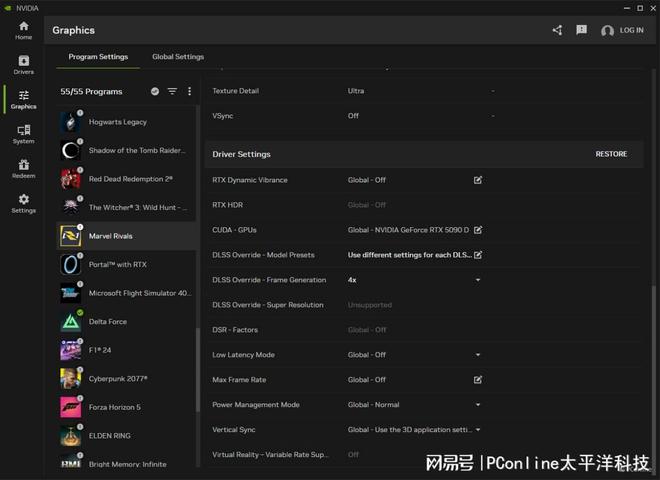This screenshot has height=480, width=660.
Task: Click Hogwarts Legacy game thumbnail
Action: pyautogui.click(x=71, y=122)
